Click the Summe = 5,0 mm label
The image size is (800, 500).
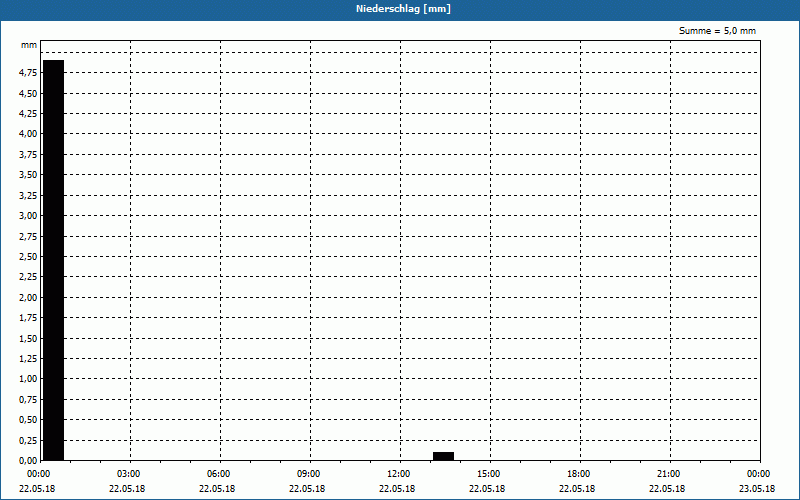[717, 31]
